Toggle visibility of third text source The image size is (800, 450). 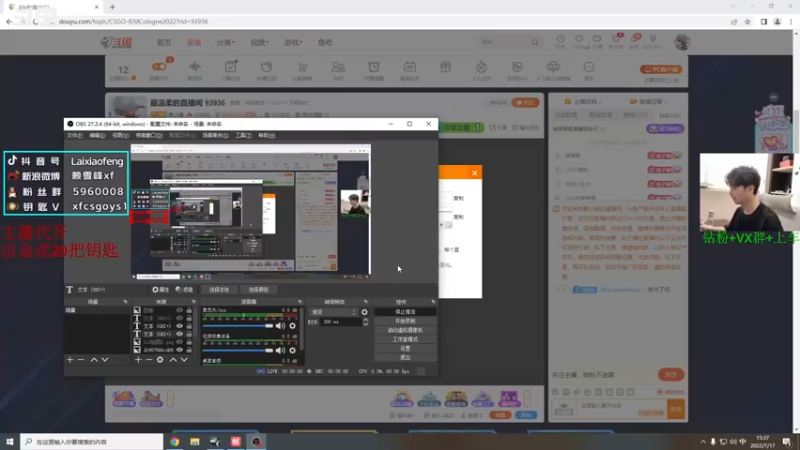point(179,326)
